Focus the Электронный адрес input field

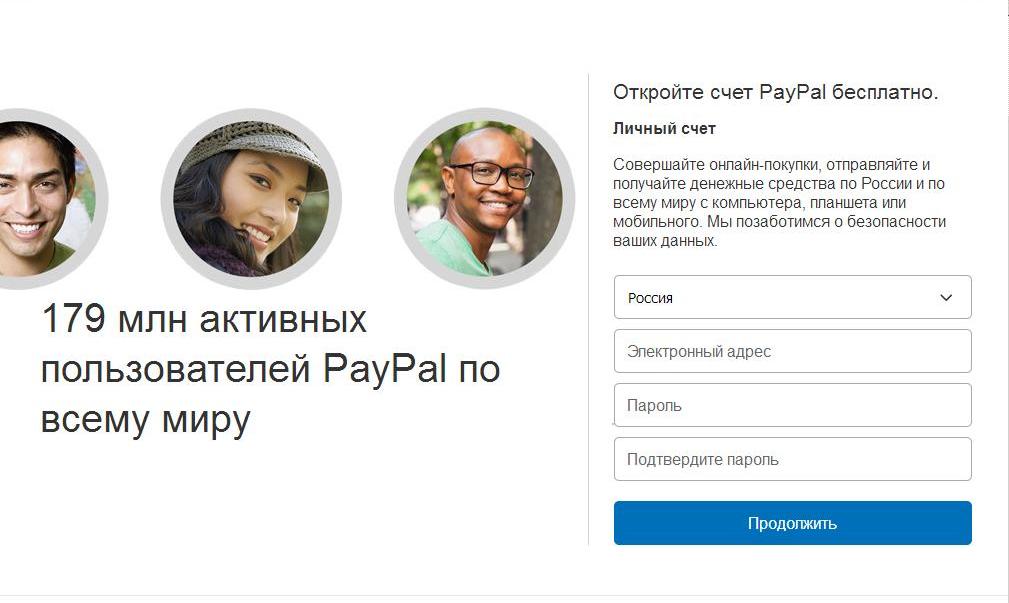793,351
